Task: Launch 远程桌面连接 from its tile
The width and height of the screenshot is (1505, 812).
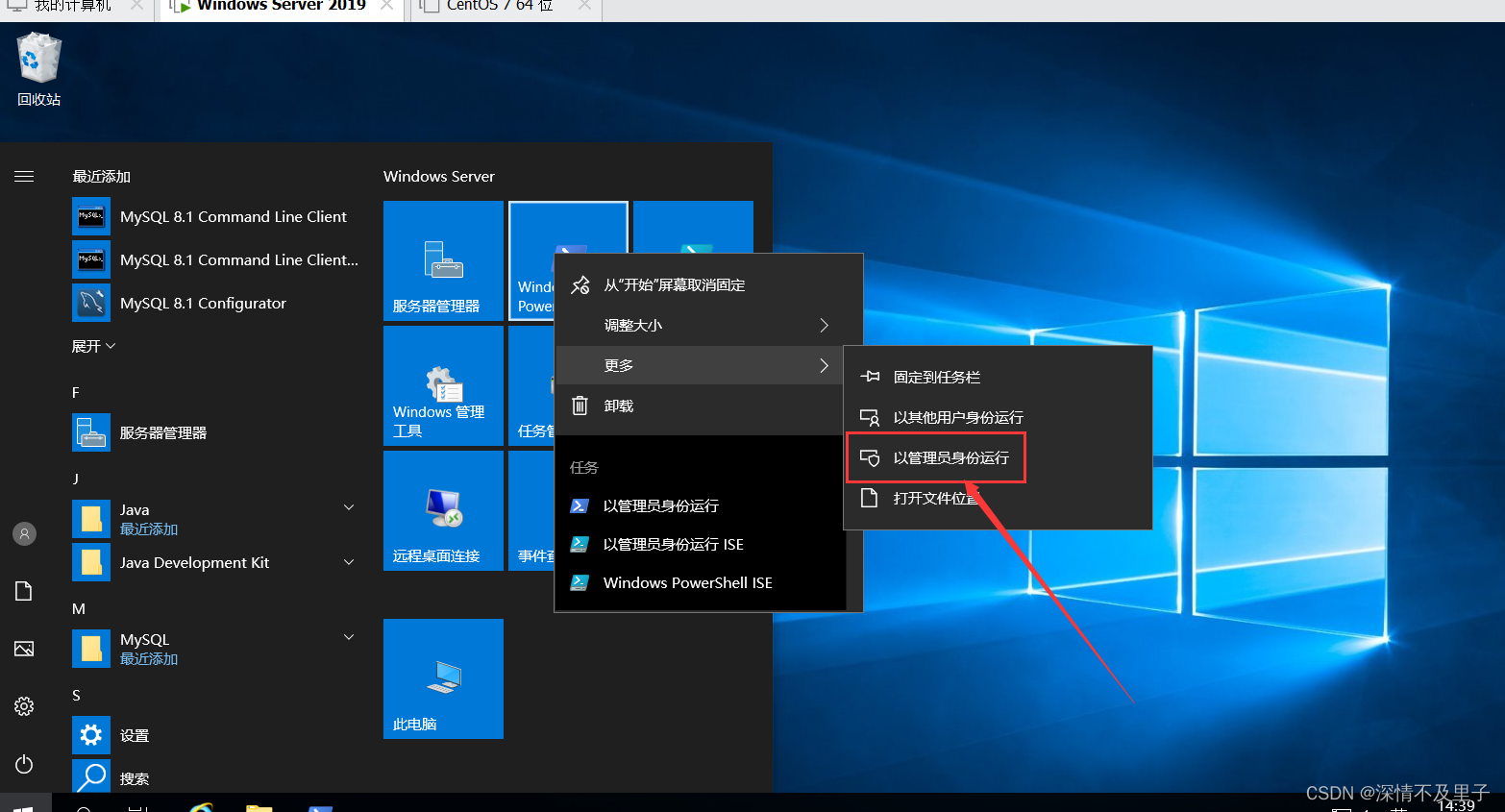Action: click(x=442, y=510)
